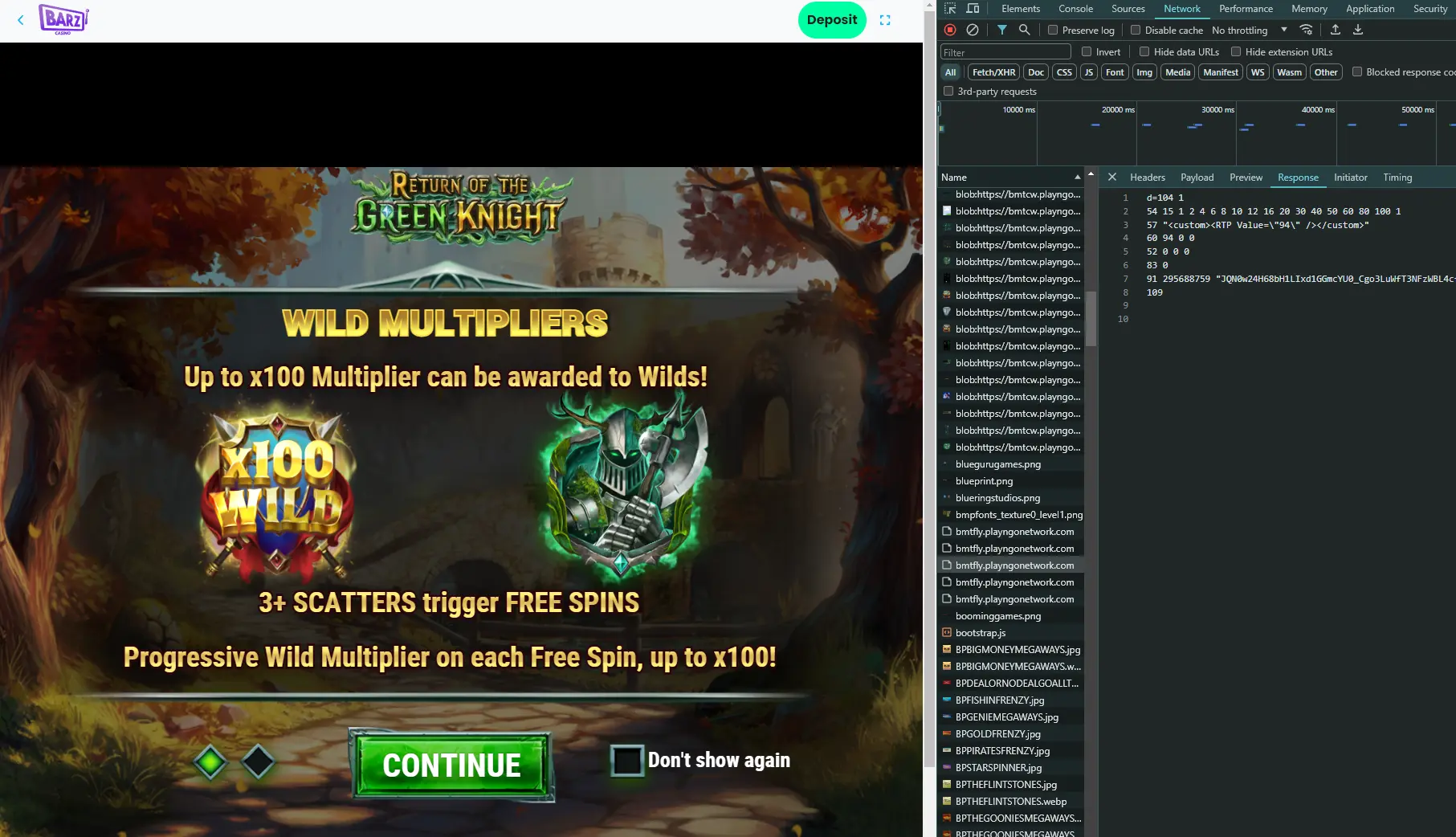The height and width of the screenshot is (837, 1456).
Task: Select the second carousel diamond indicator
Action: tap(259, 761)
